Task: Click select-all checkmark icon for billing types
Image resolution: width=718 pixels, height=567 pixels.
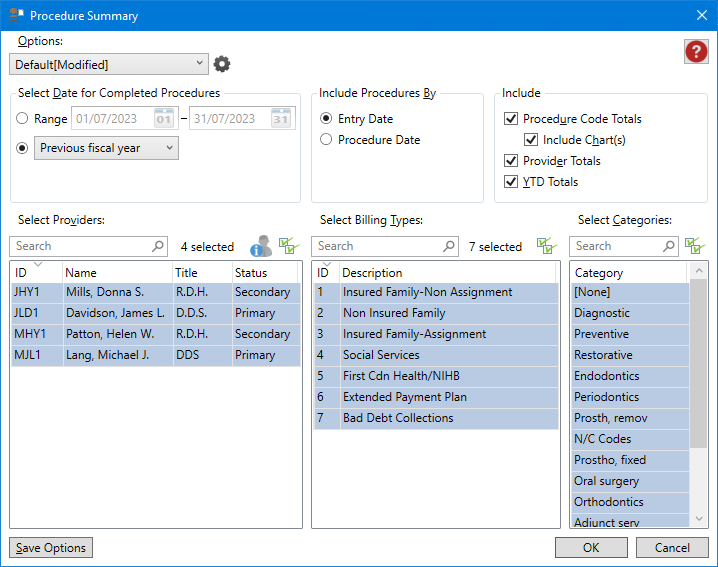Action: click(x=546, y=246)
